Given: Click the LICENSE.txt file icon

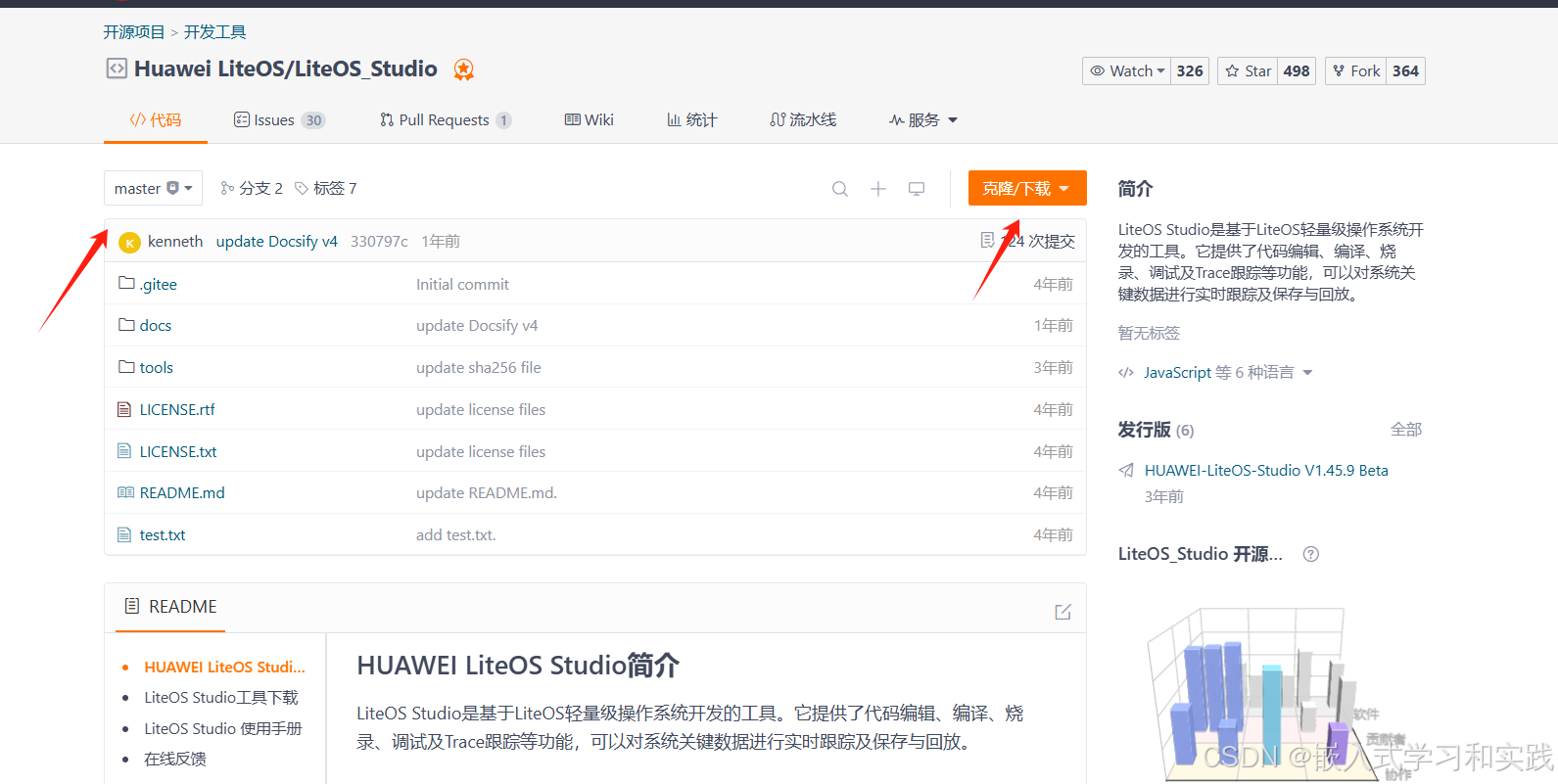Looking at the screenshot, I should (x=124, y=451).
